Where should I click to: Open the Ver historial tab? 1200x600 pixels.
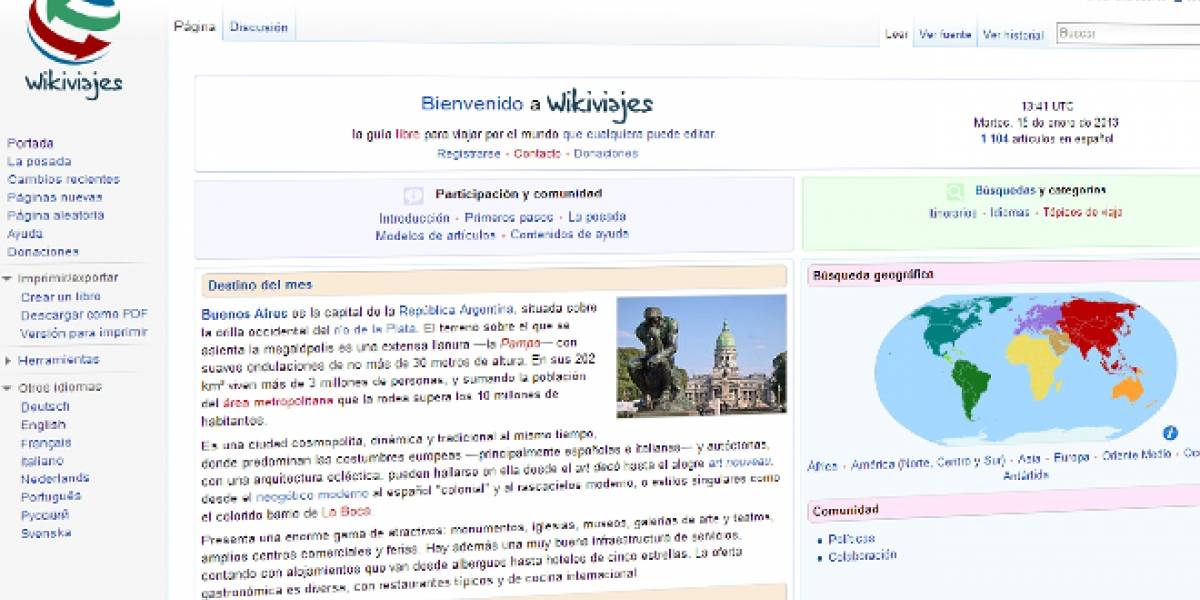[x=1013, y=34]
